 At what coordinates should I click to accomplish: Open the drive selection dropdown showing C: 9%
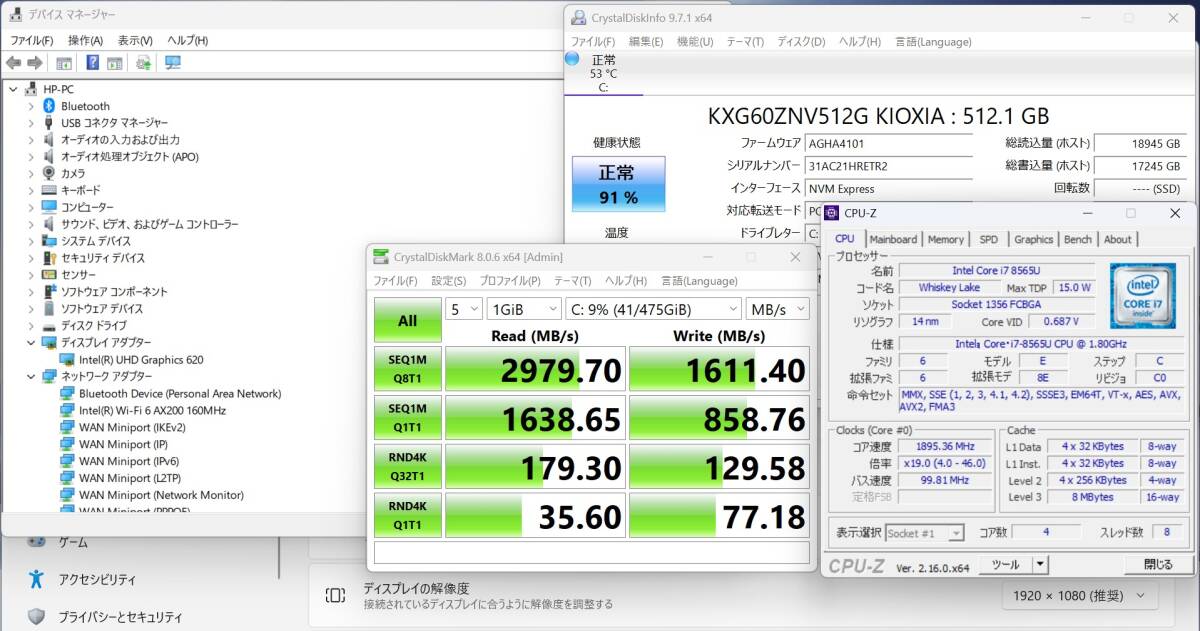[656, 310]
